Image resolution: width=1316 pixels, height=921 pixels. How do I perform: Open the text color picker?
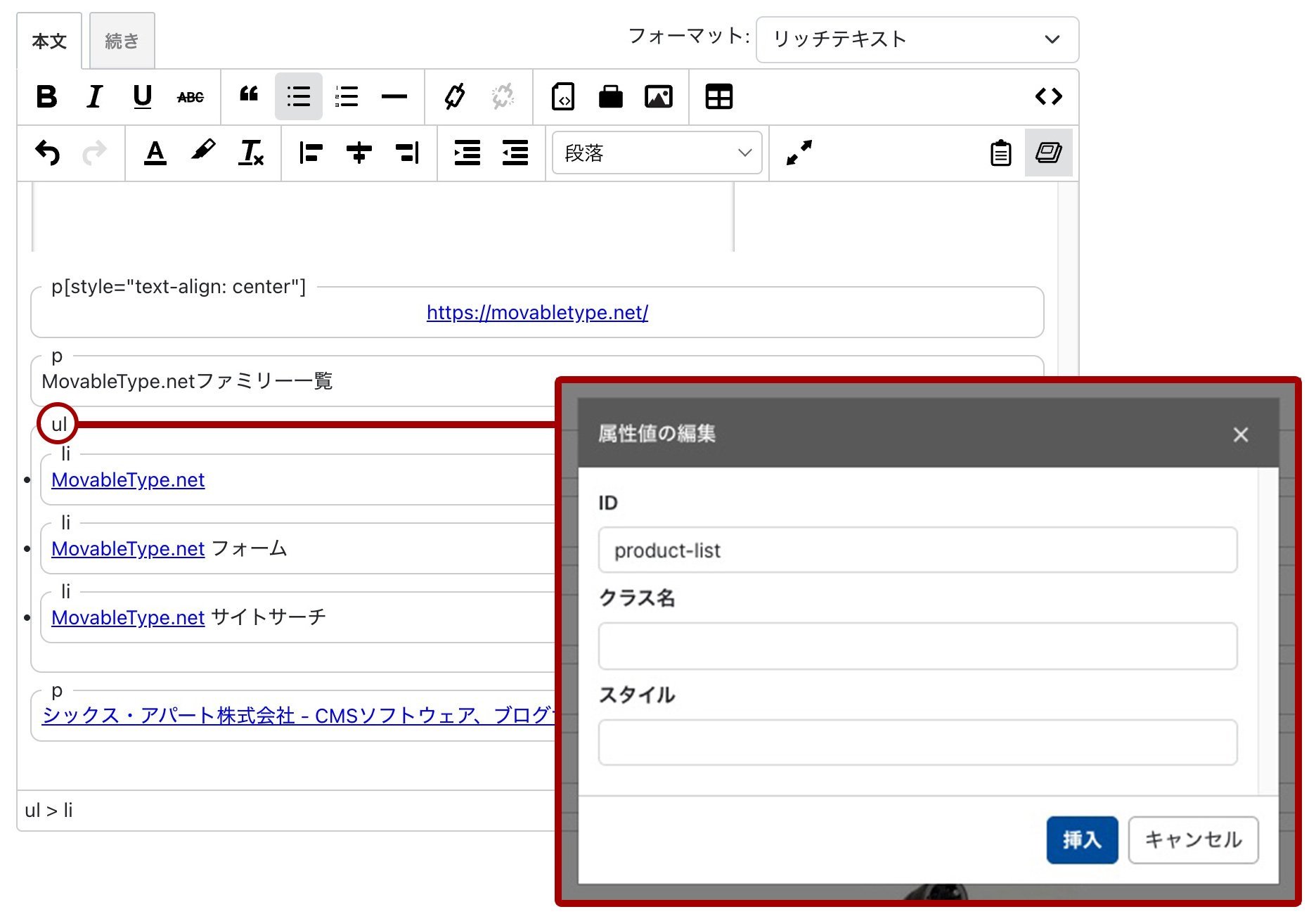(x=155, y=153)
